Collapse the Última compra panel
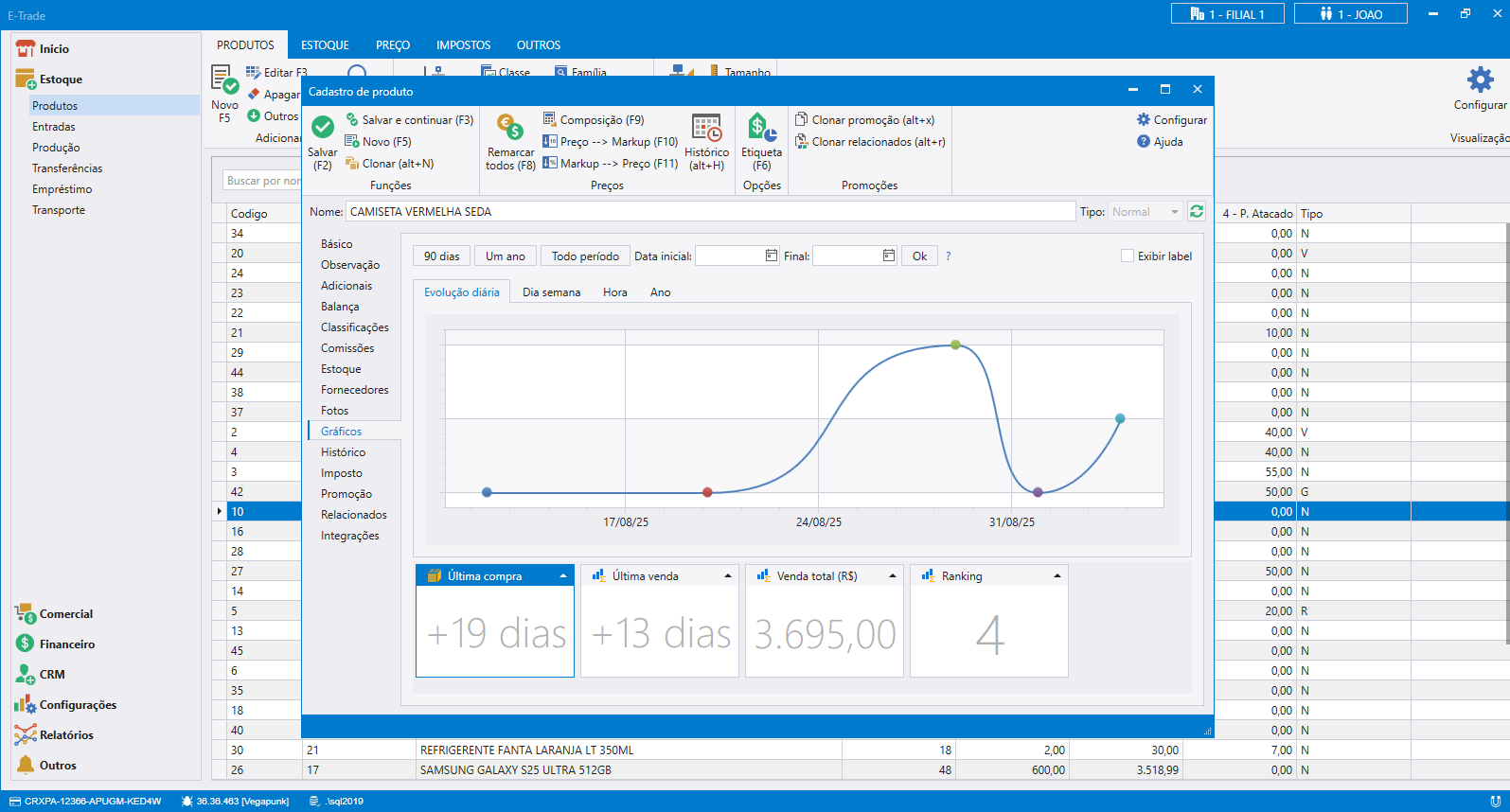Viewport: 1510px width, 812px height. pyautogui.click(x=563, y=576)
